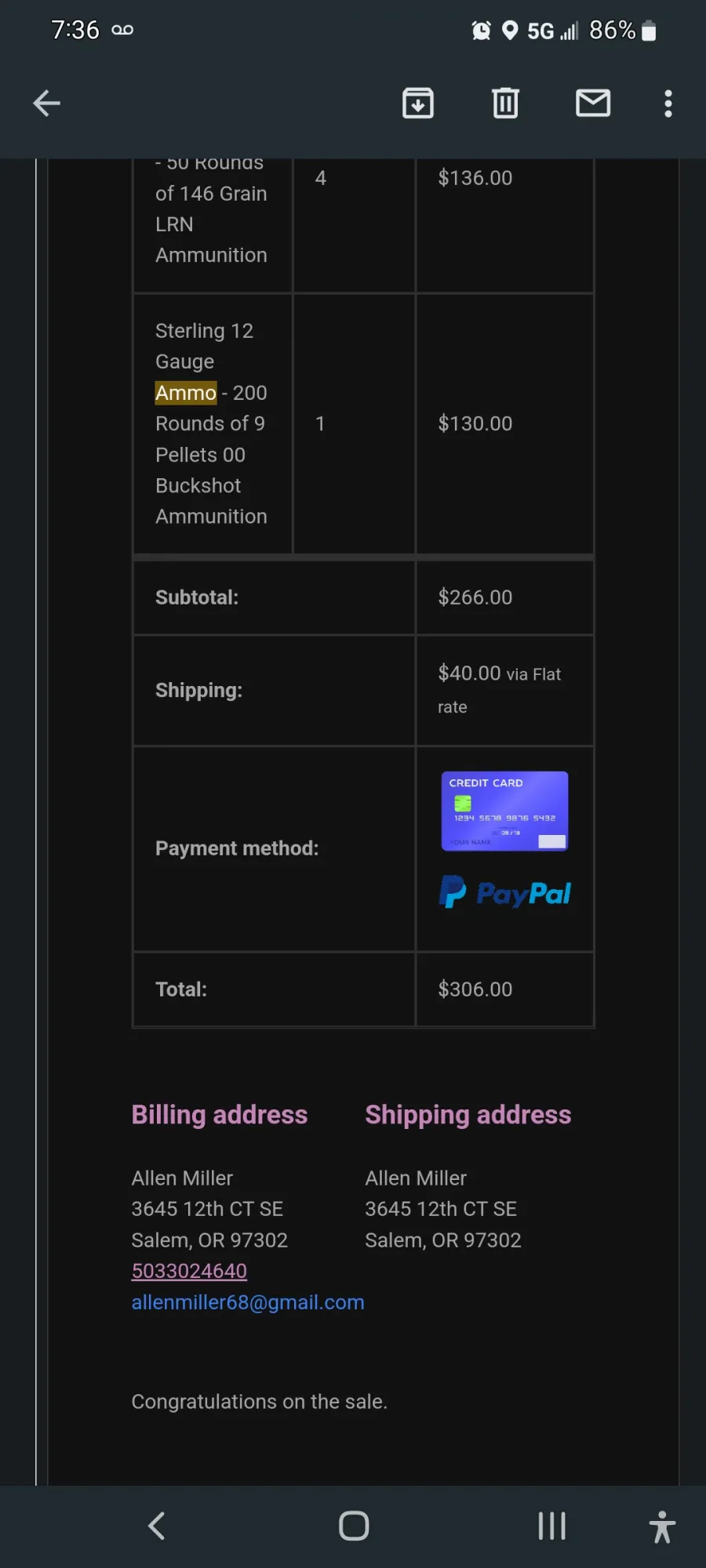Tap the credit card image
The height and width of the screenshot is (1568, 706).
point(504,811)
